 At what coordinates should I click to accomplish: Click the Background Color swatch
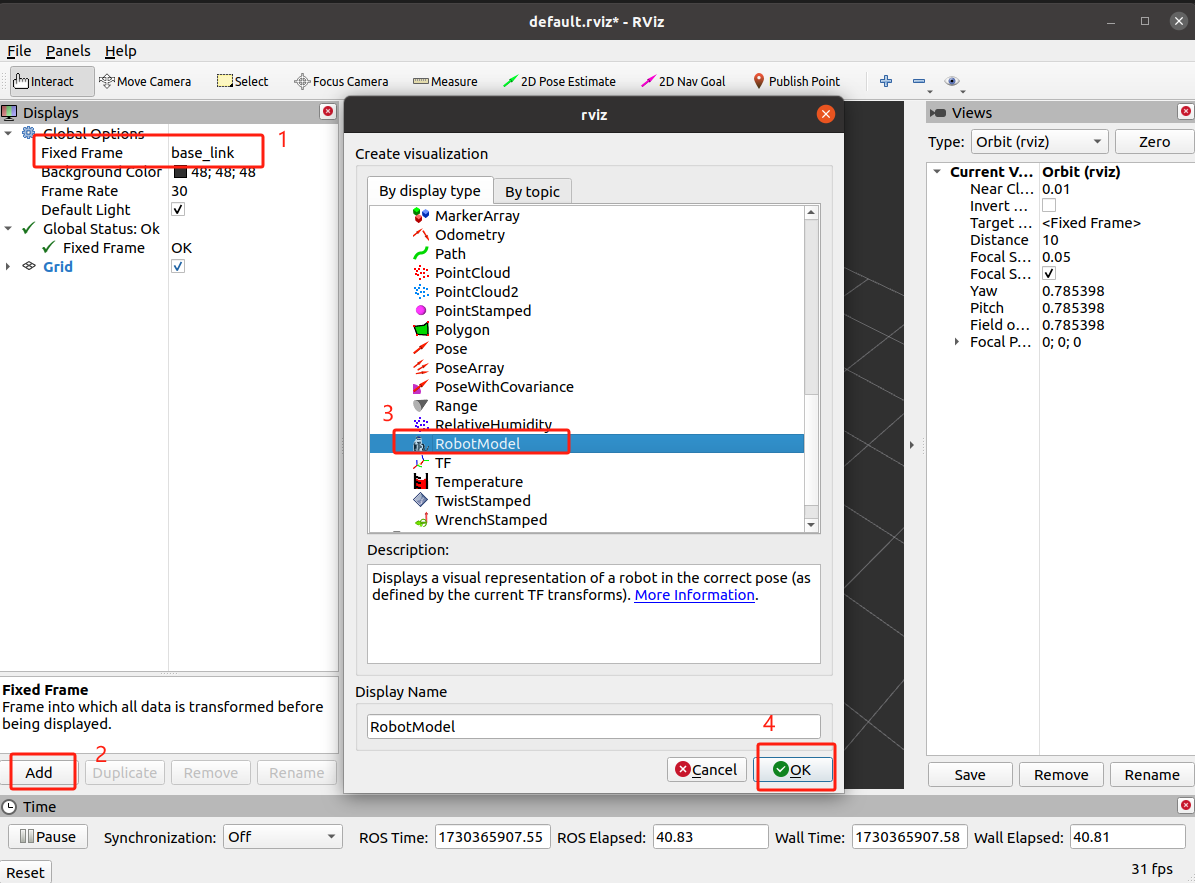[180, 172]
